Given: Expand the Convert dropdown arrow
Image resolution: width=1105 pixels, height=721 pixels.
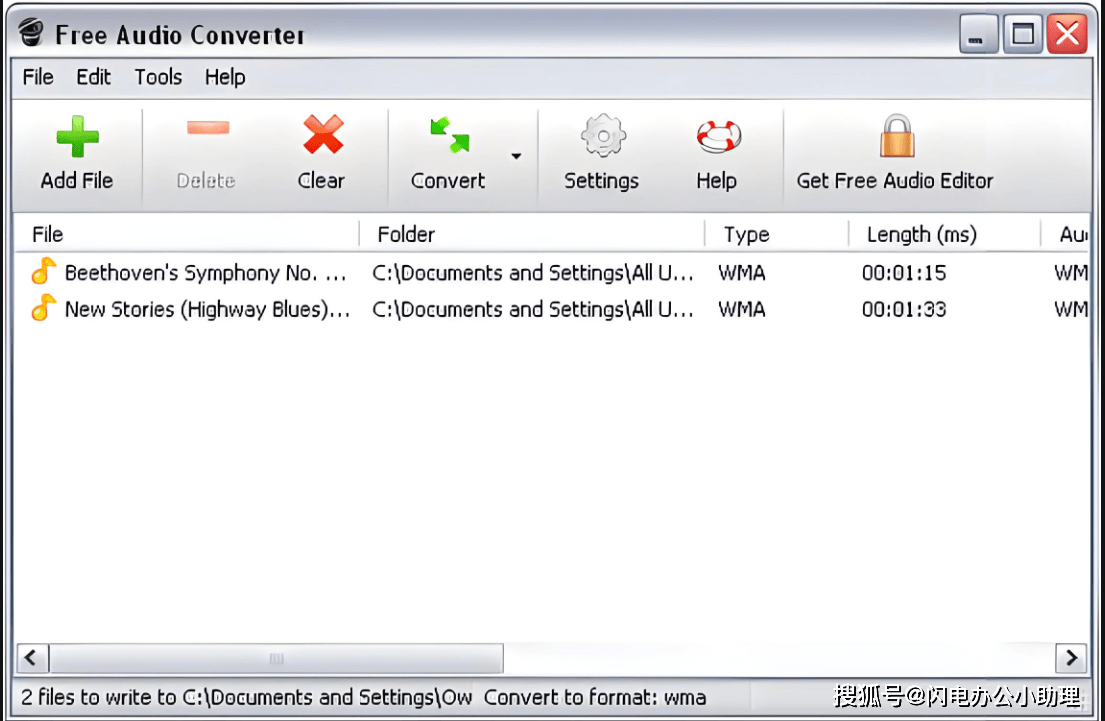Looking at the screenshot, I should (517, 156).
